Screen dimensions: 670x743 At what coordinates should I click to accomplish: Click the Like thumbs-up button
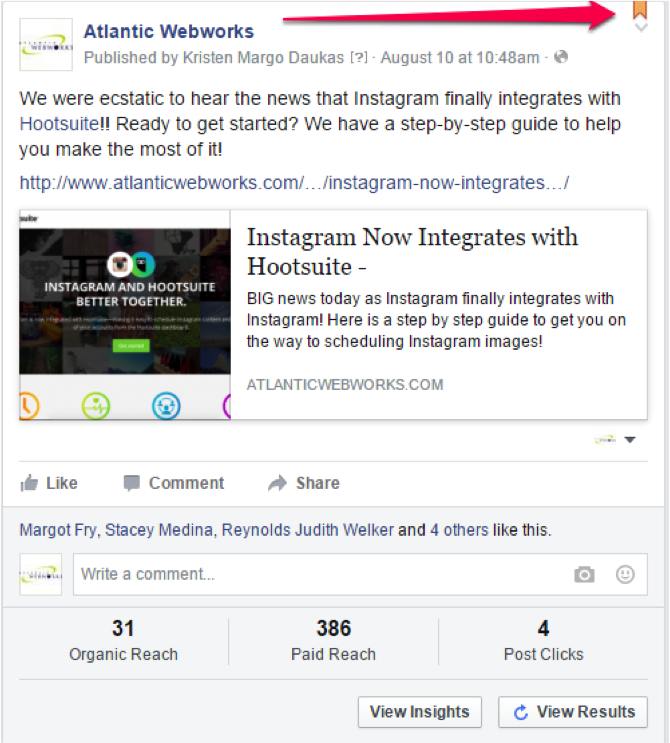(x=49, y=483)
